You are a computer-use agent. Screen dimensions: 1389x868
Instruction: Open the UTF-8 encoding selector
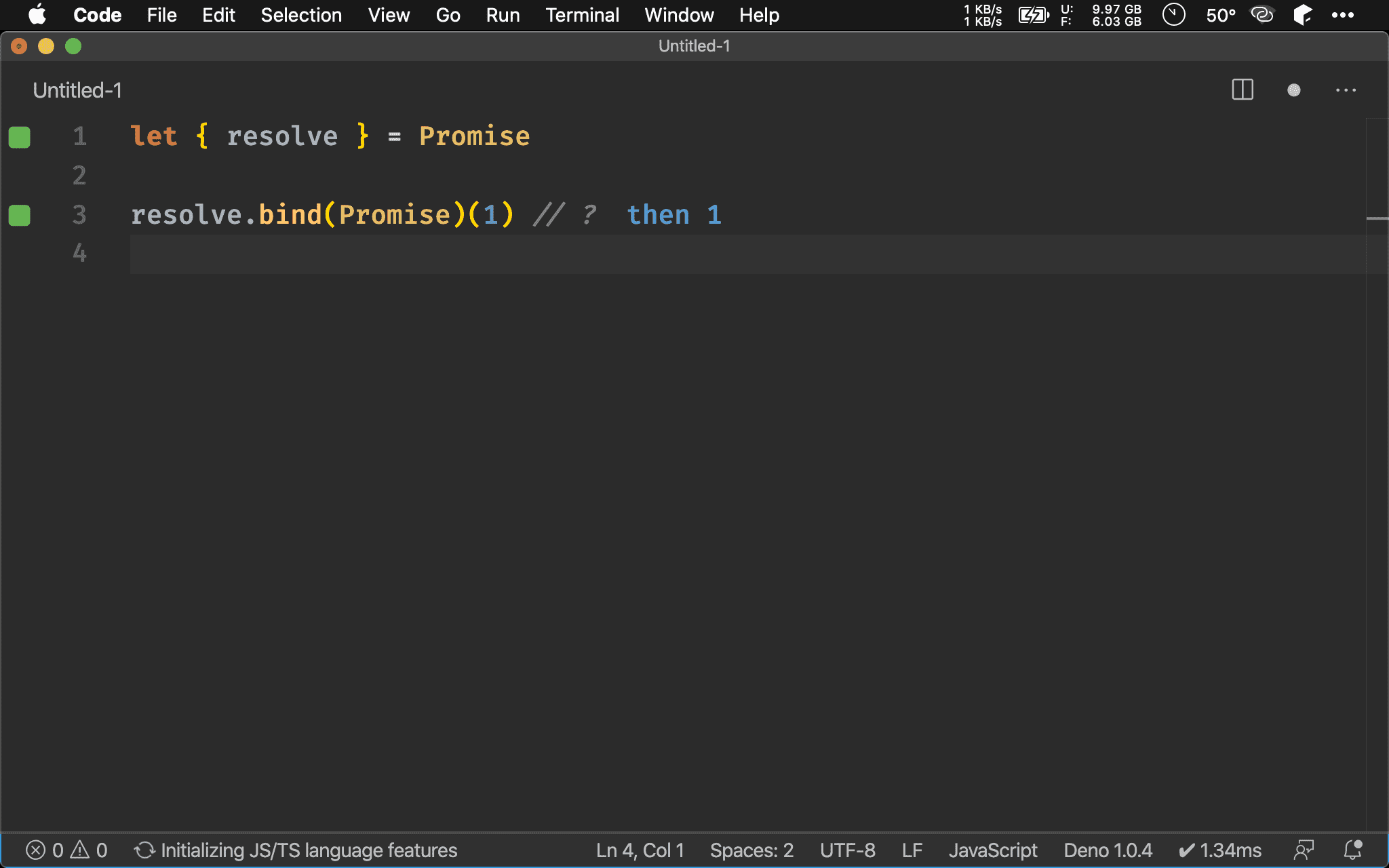[x=847, y=850]
